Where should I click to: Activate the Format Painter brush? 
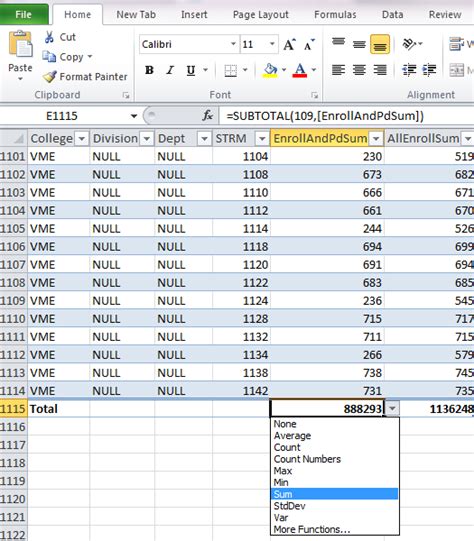point(50,76)
